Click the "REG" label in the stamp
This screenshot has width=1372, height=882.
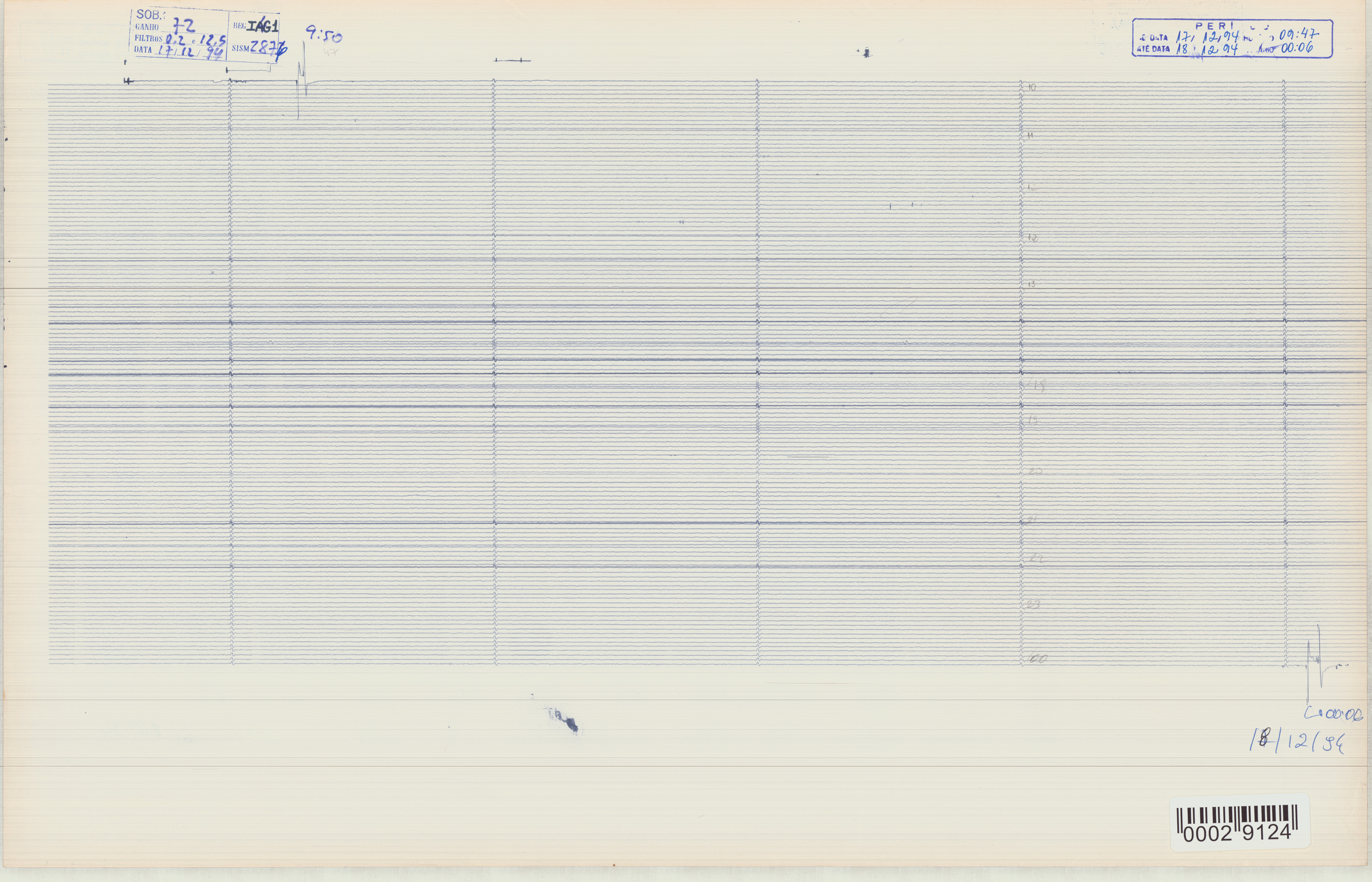[239, 26]
